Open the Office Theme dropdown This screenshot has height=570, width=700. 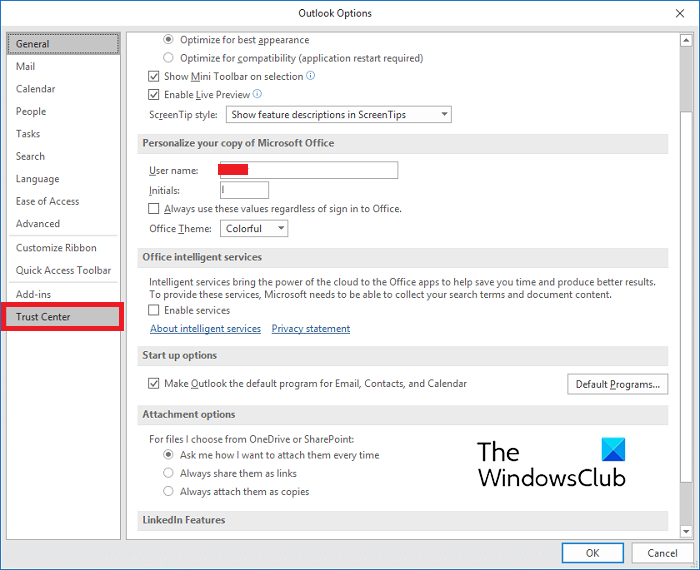click(254, 229)
